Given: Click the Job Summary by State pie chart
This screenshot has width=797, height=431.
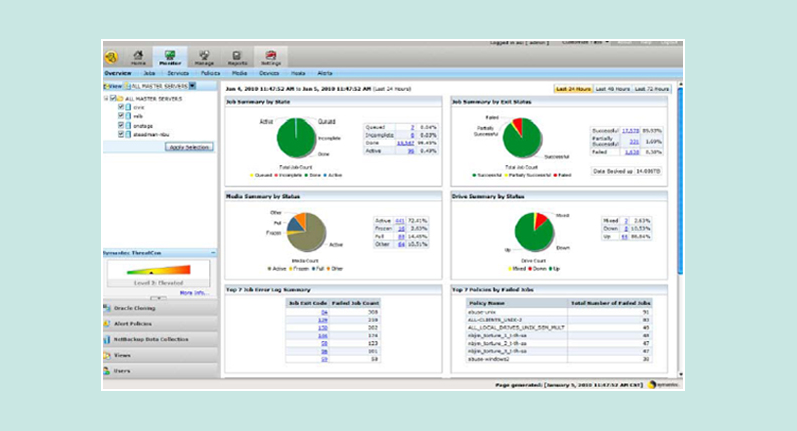Looking at the screenshot, I should tap(296, 138).
